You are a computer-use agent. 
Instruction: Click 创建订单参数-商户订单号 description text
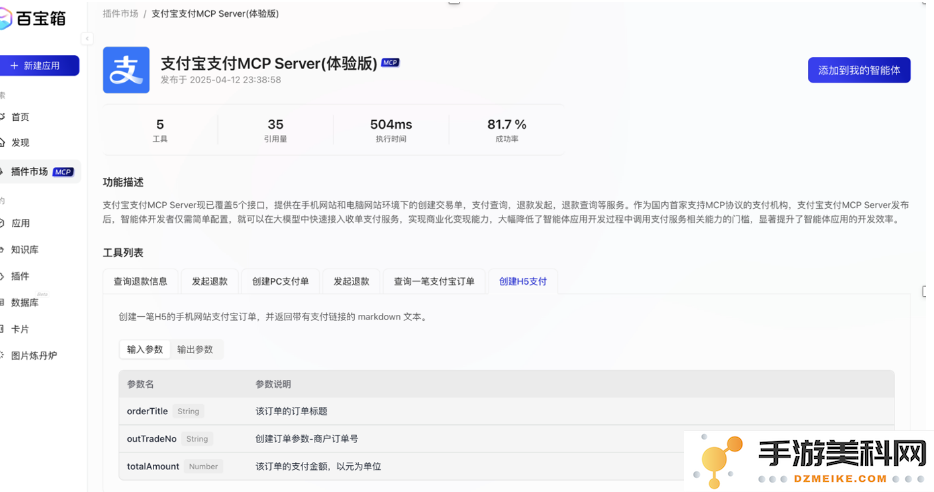(x=307, y=439)
